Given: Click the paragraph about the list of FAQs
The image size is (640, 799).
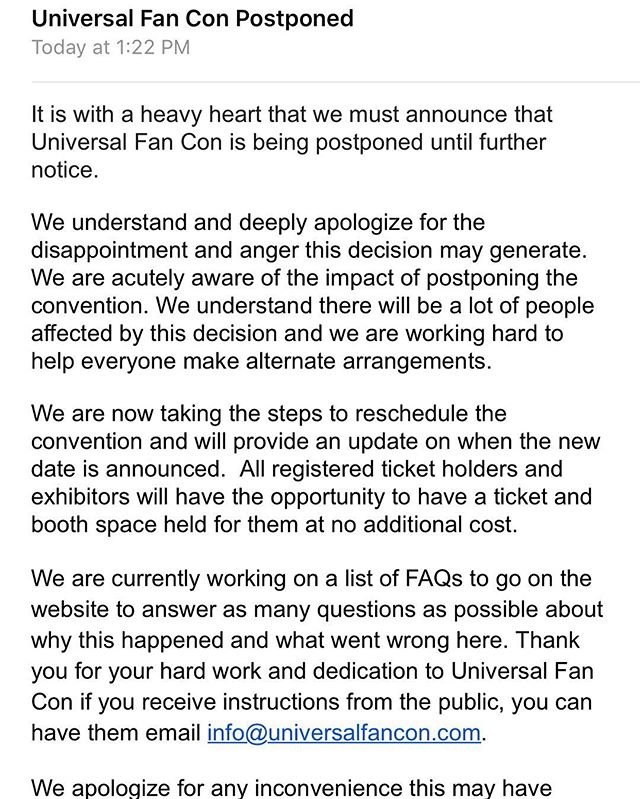Looking at the screenshot, I should pos(316,655).
